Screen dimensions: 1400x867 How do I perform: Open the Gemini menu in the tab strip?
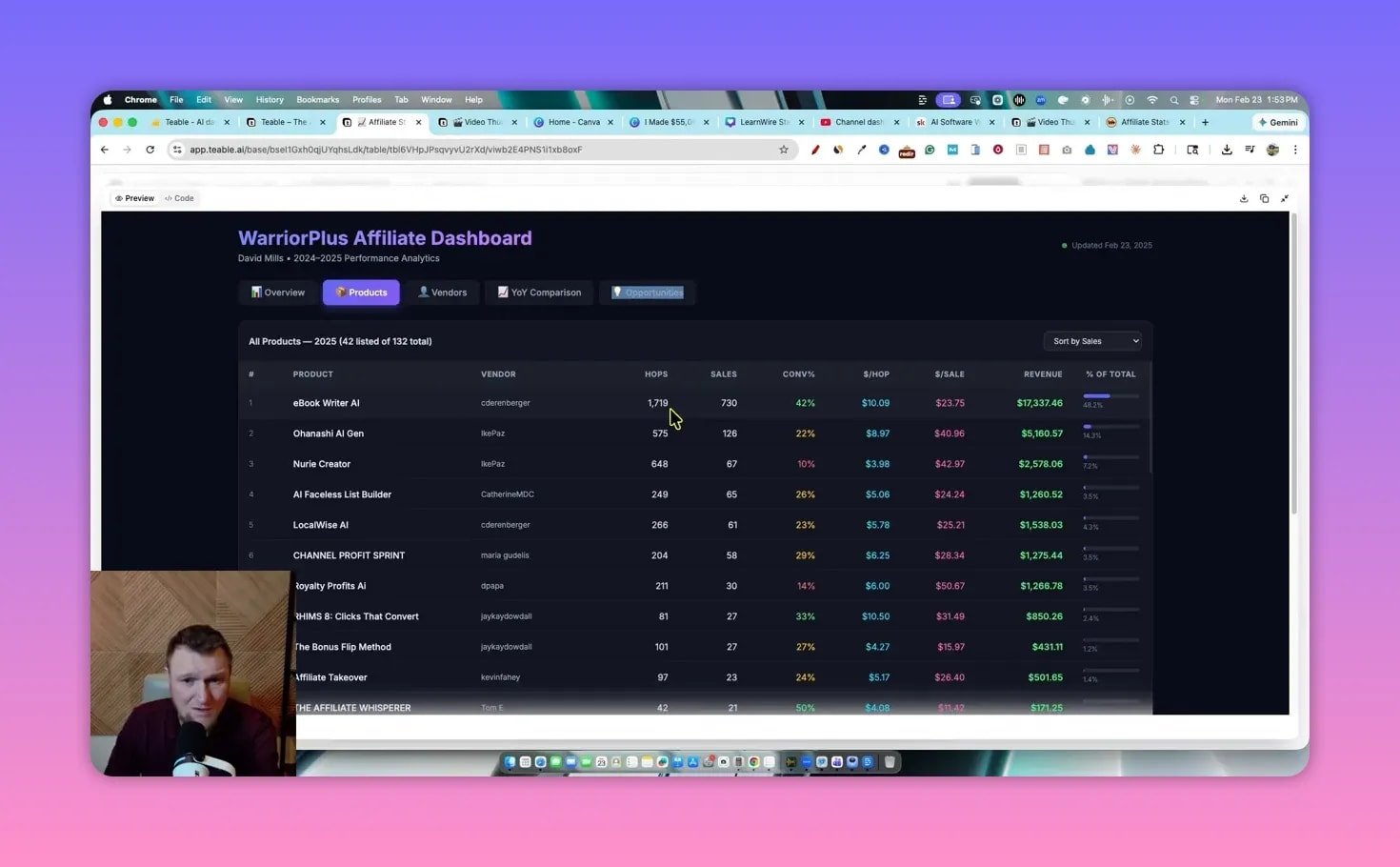pos(1277,122)
